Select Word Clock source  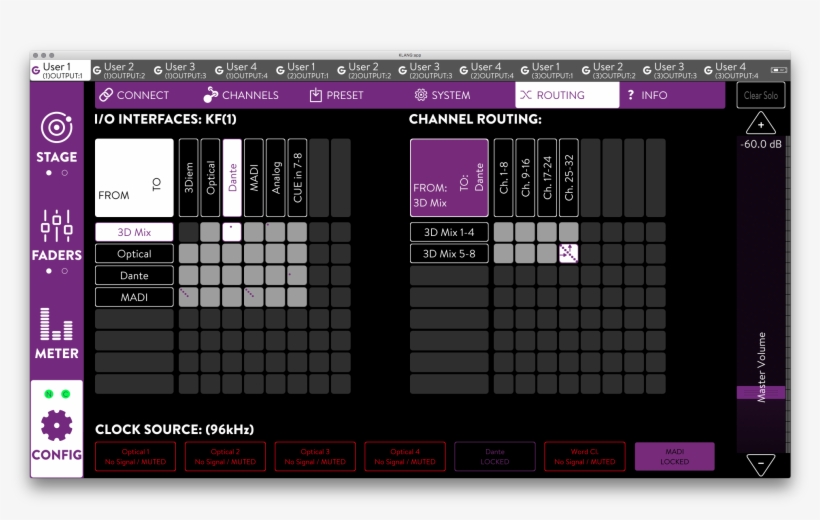point(584,456)
